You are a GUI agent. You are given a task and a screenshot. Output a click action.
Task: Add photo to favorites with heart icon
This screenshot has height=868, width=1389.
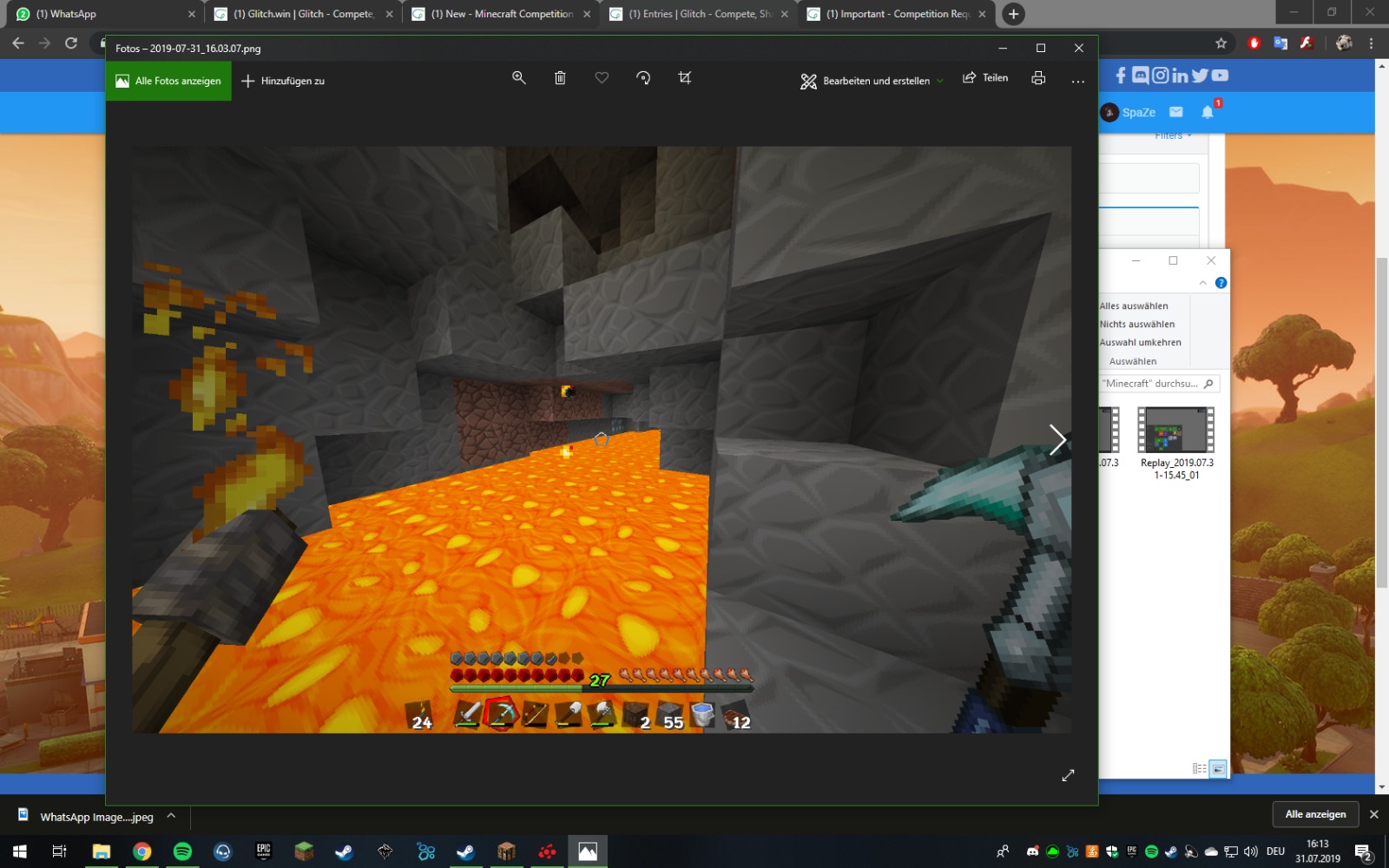click(602, 78)
